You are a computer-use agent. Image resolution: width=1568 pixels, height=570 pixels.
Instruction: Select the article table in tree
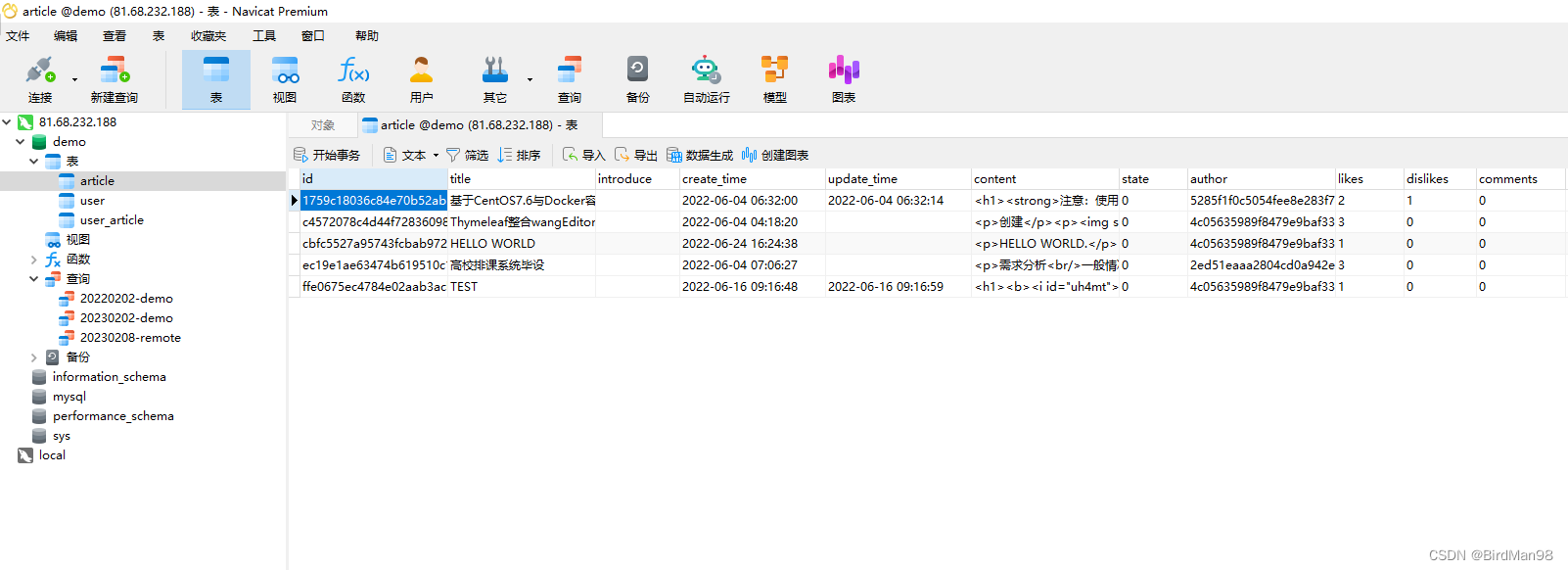[97, 181]
